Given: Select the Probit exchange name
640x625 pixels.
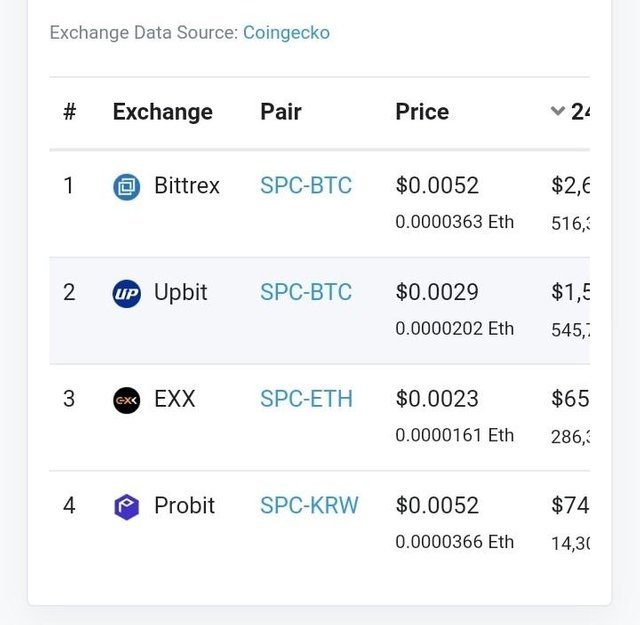Looking at the screenshot, I should (x=184, y=505).
